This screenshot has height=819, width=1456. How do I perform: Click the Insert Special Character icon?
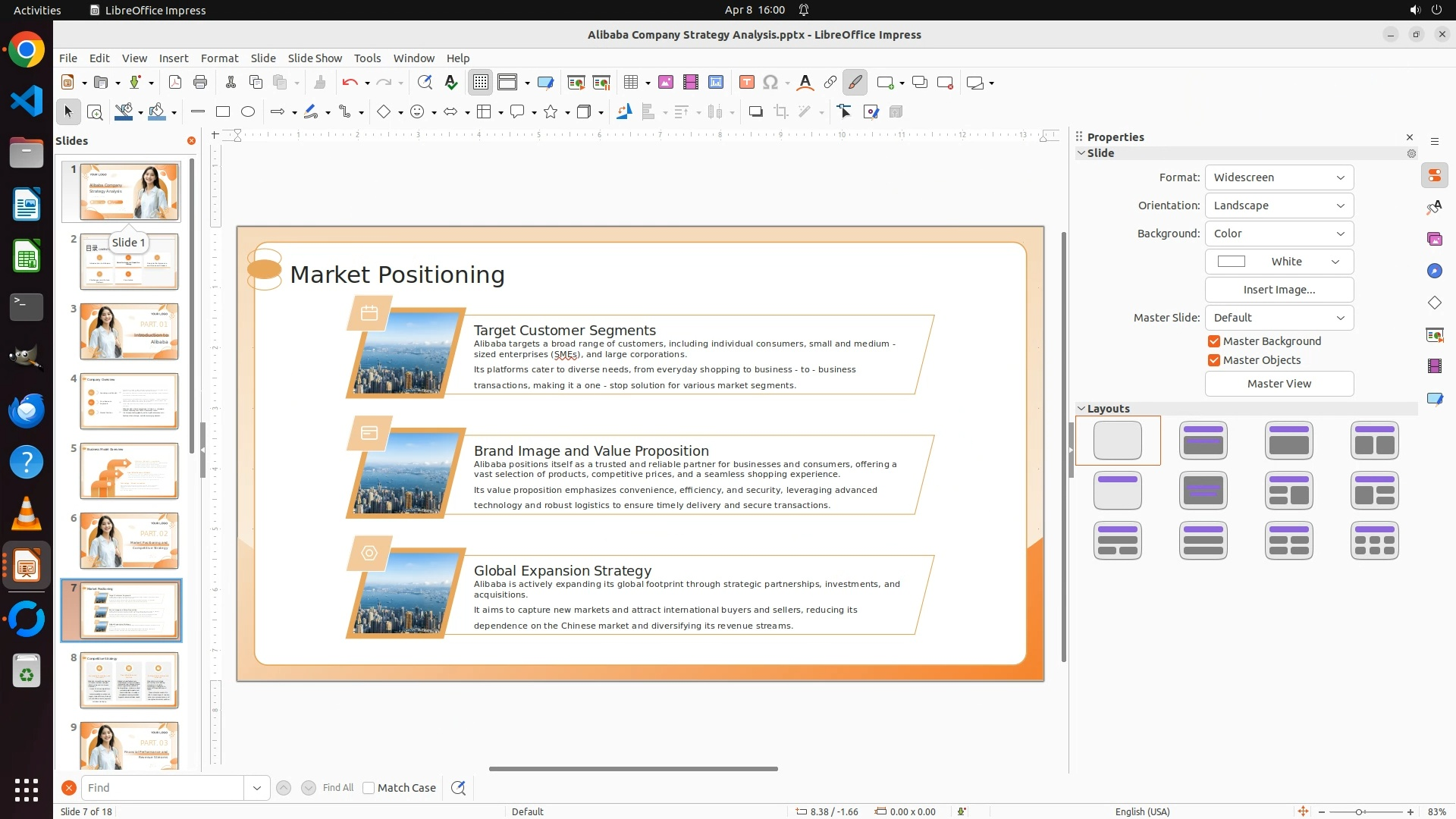[x=770, y=83]
